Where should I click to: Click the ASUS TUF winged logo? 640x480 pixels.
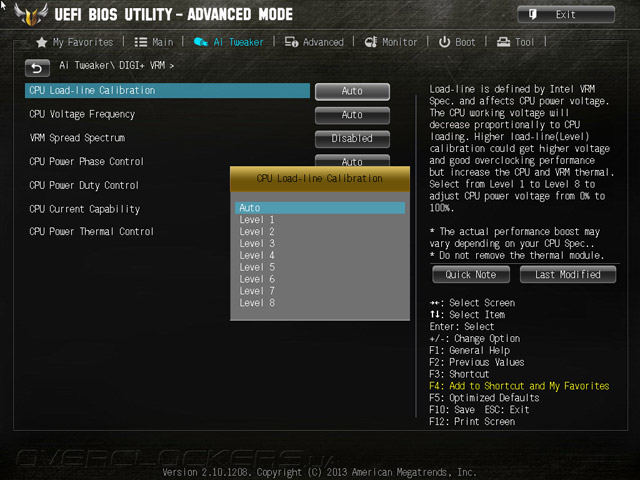click(x=31, y=14)
